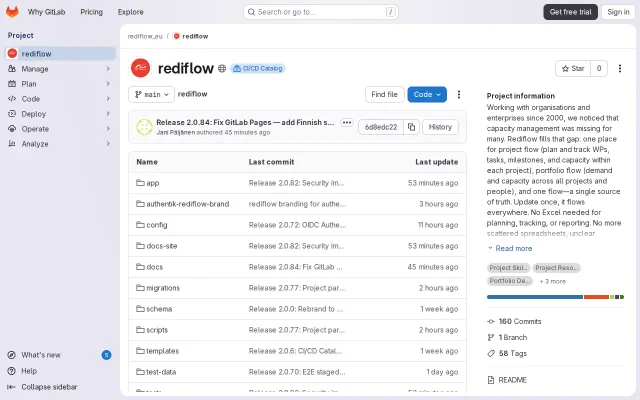Image resolution: width=640 pixels, height=400 pixels.
Task: Click the Branch icon in project info
Action: 491,338
